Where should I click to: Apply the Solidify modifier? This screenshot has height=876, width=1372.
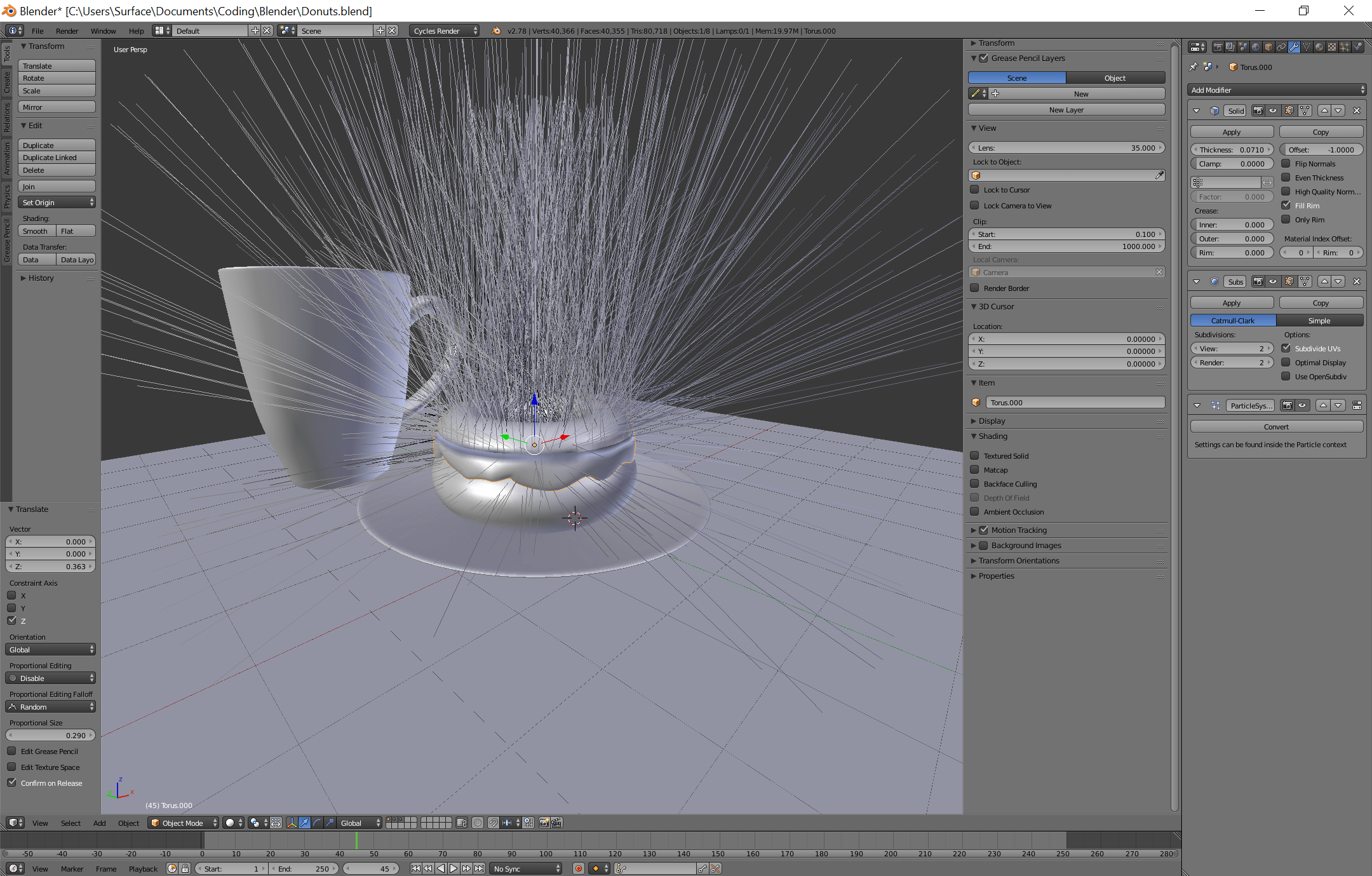(1231, 131)
